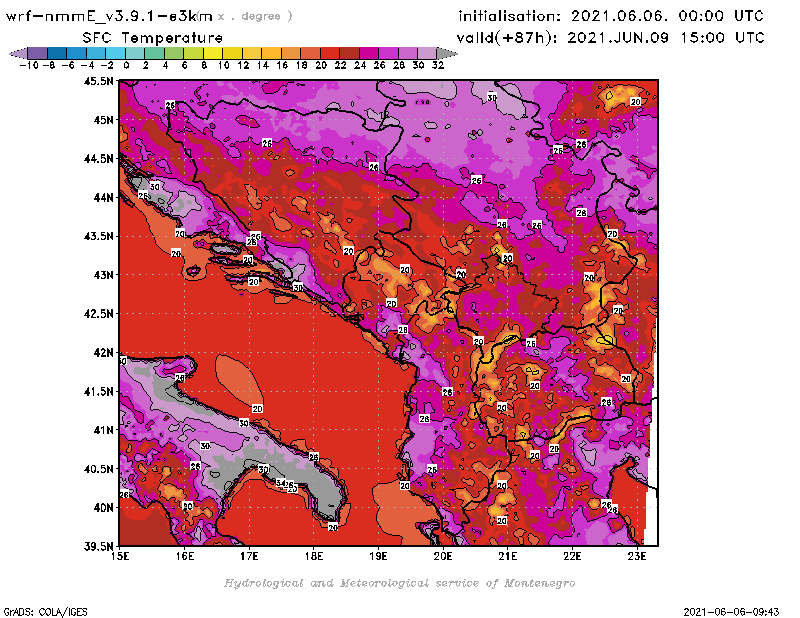Click legend swatch between 2 and 4
800x618 pixels.
tap(154, 53)
